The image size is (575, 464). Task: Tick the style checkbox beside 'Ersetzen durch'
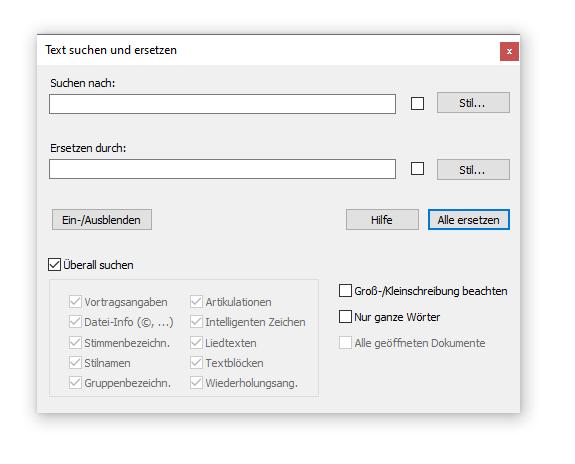click(x=417, y=169)
